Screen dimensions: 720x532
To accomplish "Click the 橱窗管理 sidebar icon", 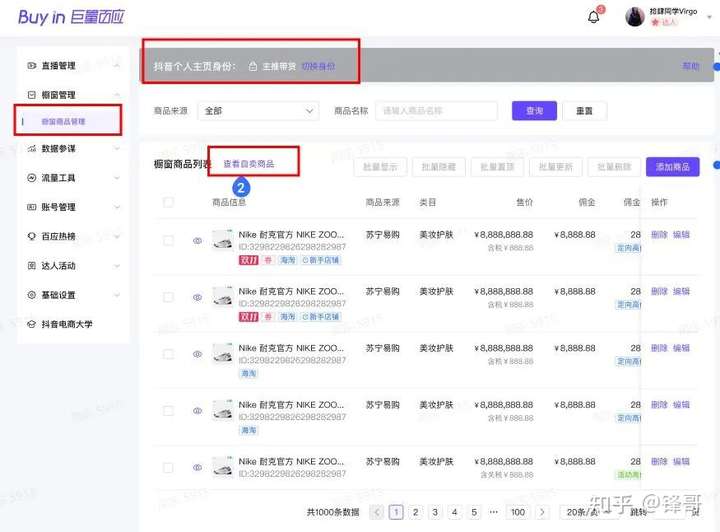I will pos(31,95).
